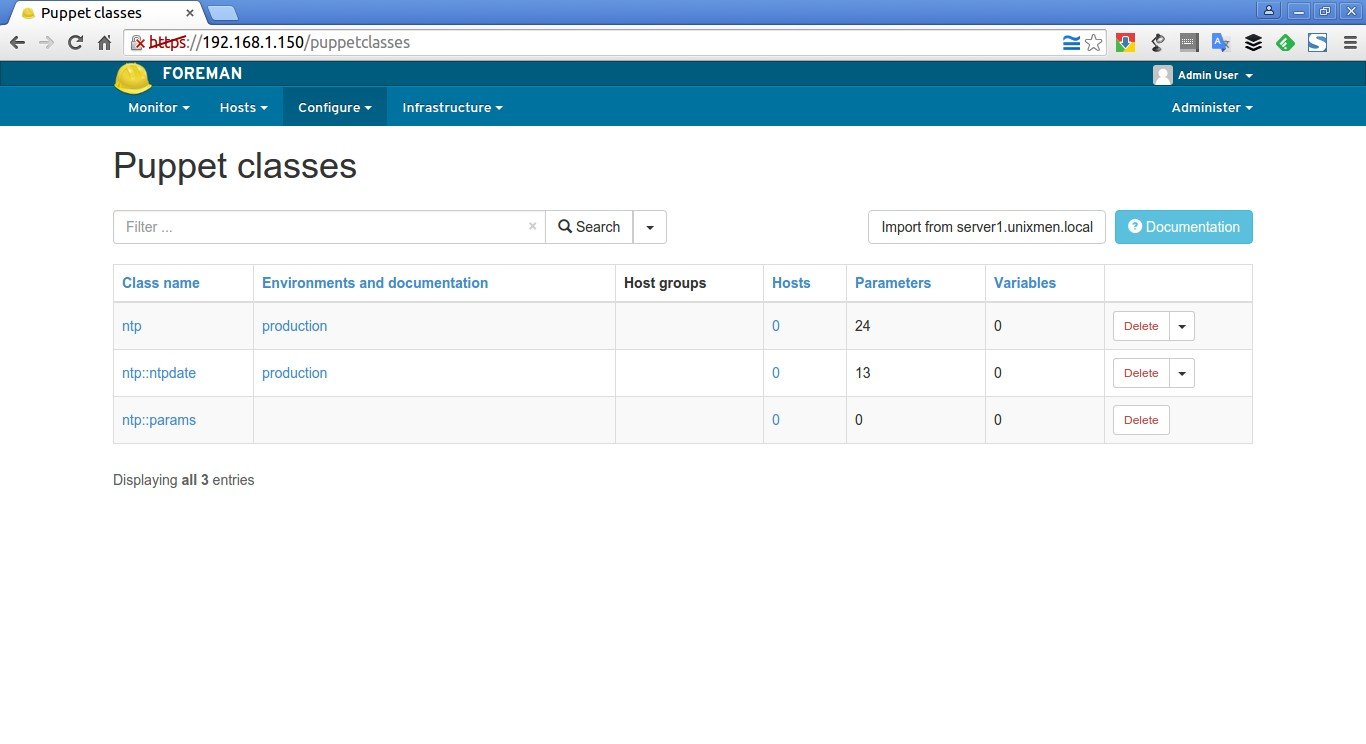Click the Buffer stacked layers extension
This screenshot has width=1366, height=744.
1253,43
